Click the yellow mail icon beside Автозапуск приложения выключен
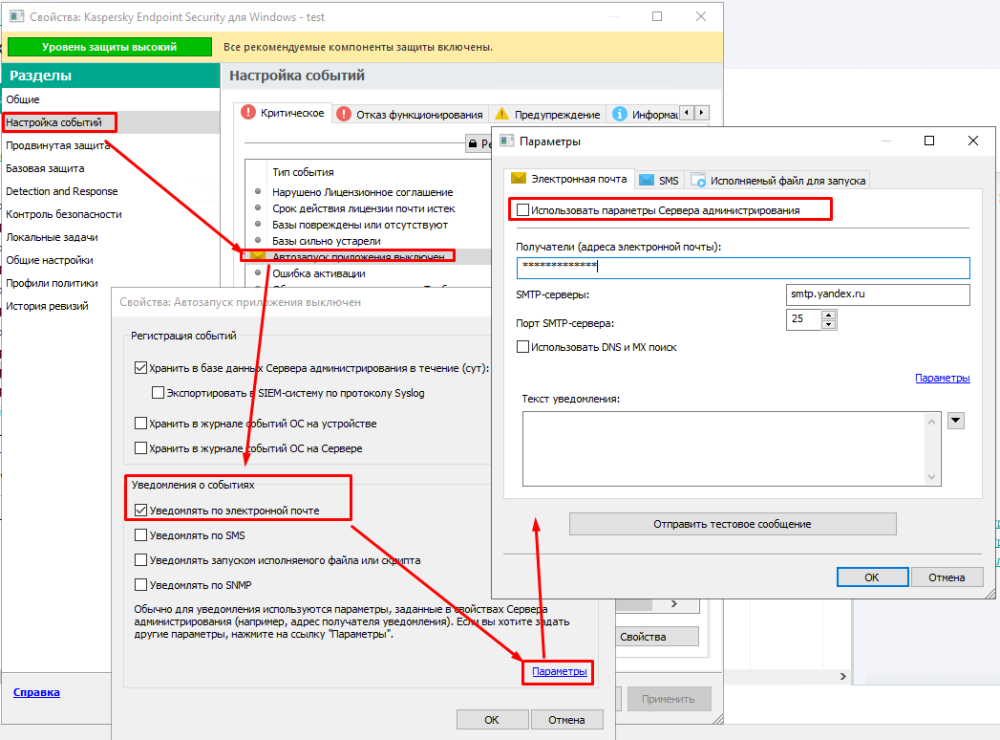This screenshot has width=1000, height=740. pos(258,256)
